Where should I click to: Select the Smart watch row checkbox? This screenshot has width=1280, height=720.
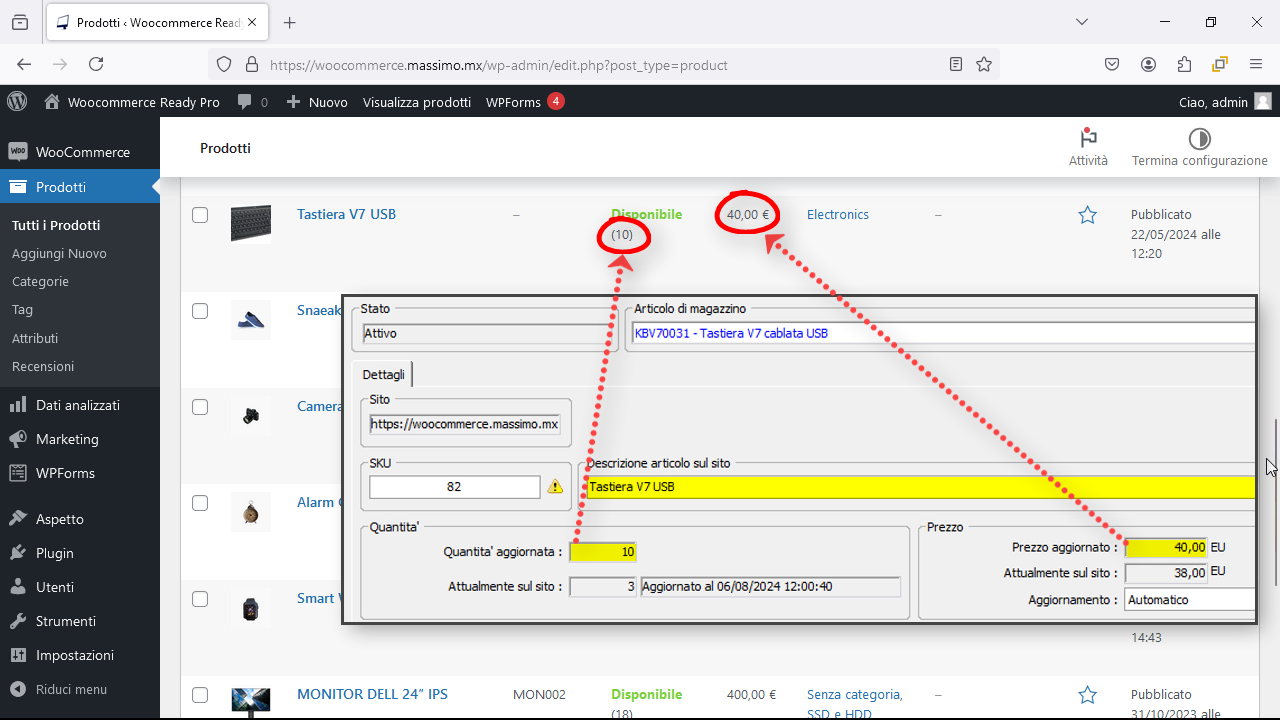[200, 599]
